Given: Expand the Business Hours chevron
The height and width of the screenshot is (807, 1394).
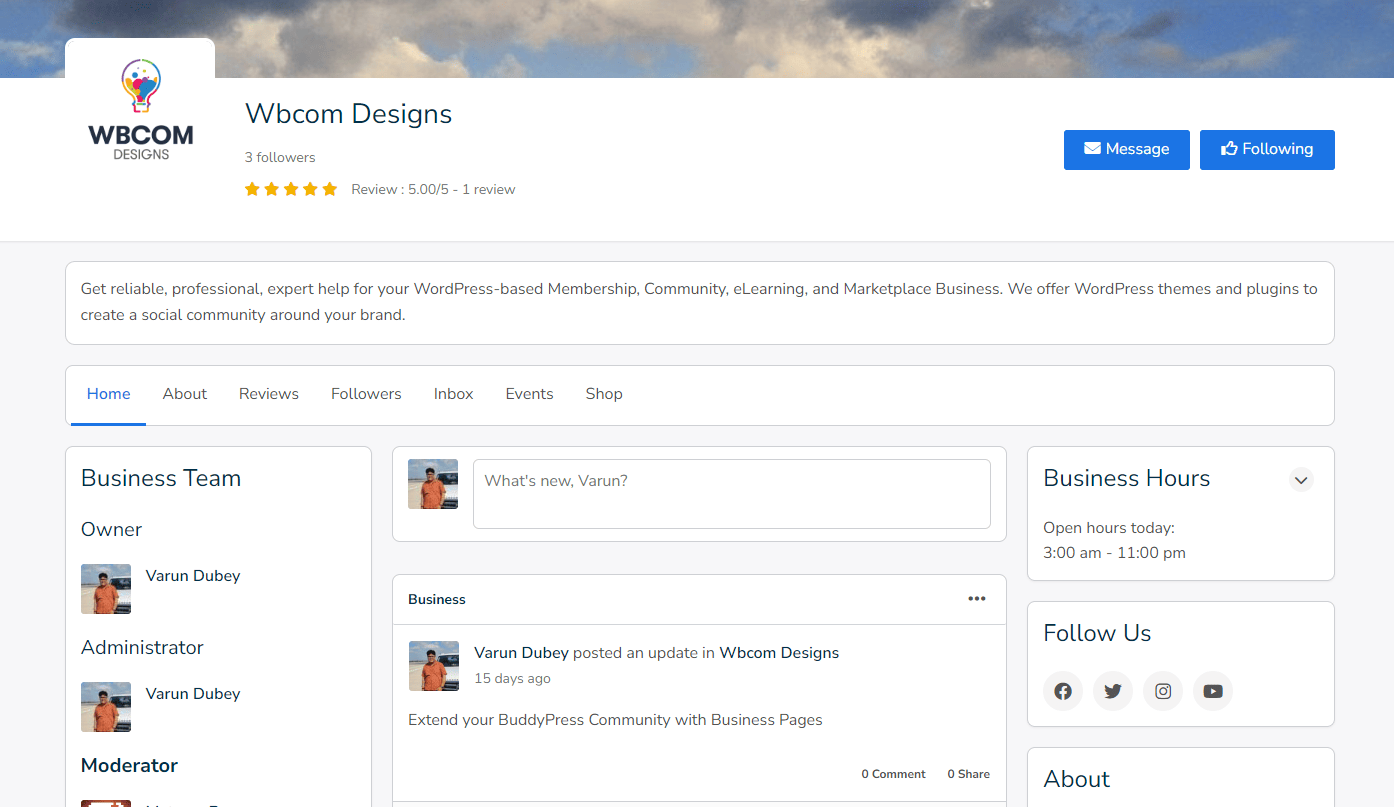Looking at the screenshot, I should (1301, 480).
